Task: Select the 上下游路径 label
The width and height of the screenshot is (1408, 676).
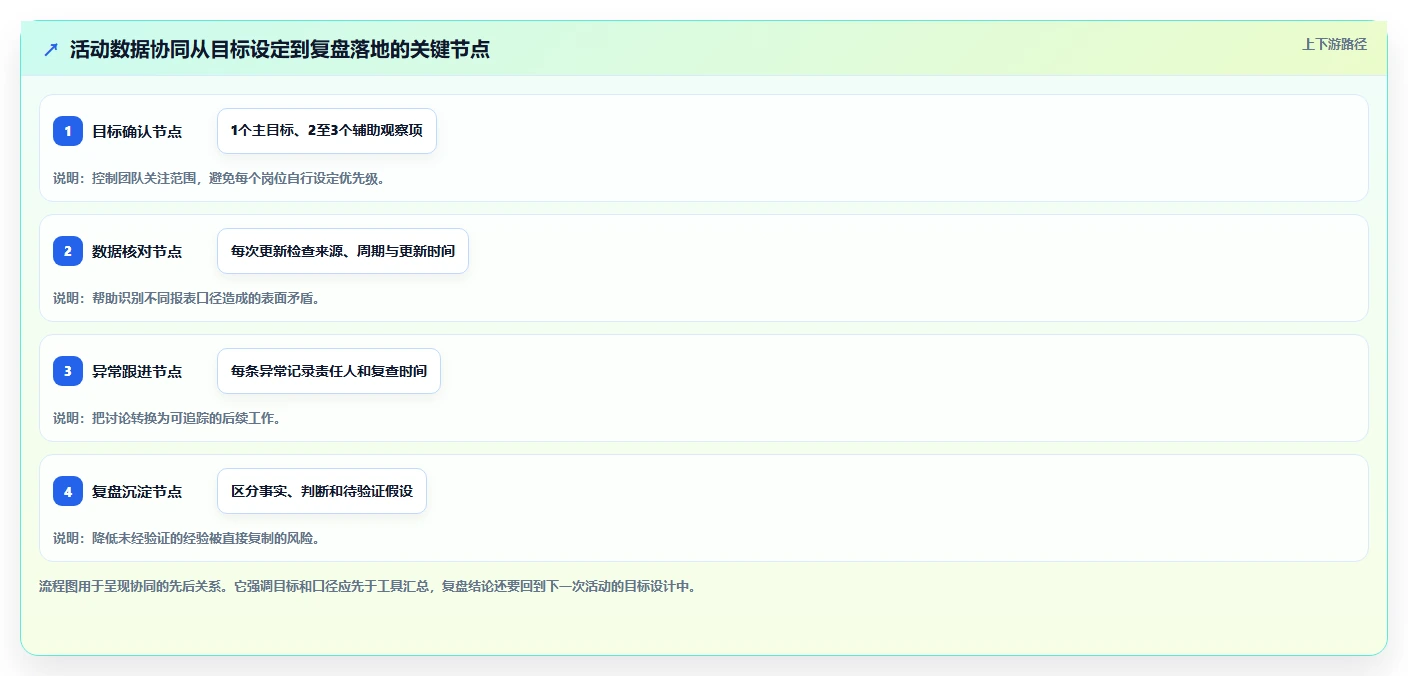Action: 1334,44
